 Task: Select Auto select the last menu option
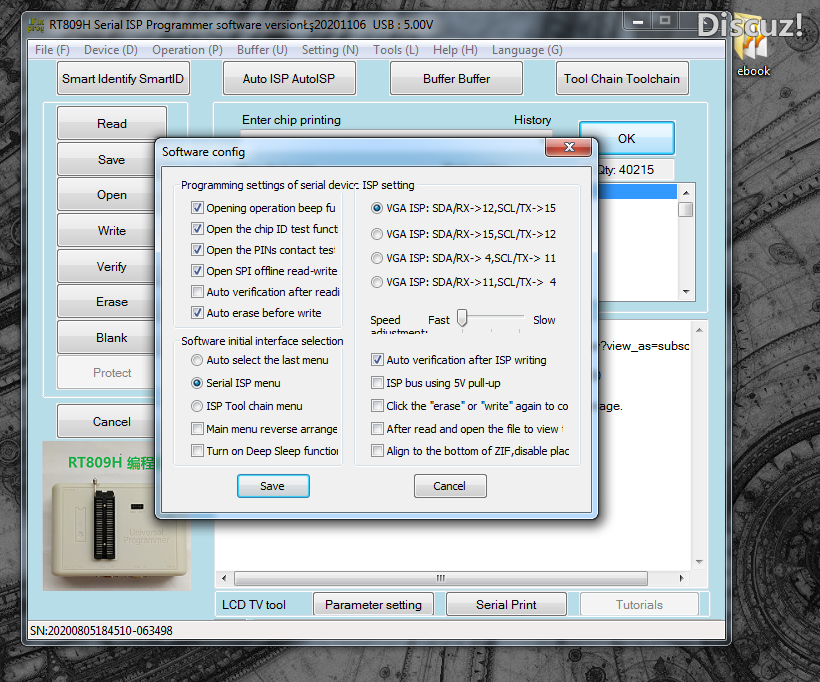pos(198,360)
